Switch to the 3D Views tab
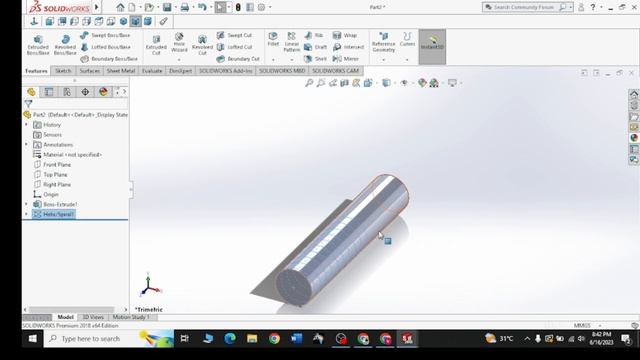Viewport: 640px width, 360px height. (x=93, y=317)
